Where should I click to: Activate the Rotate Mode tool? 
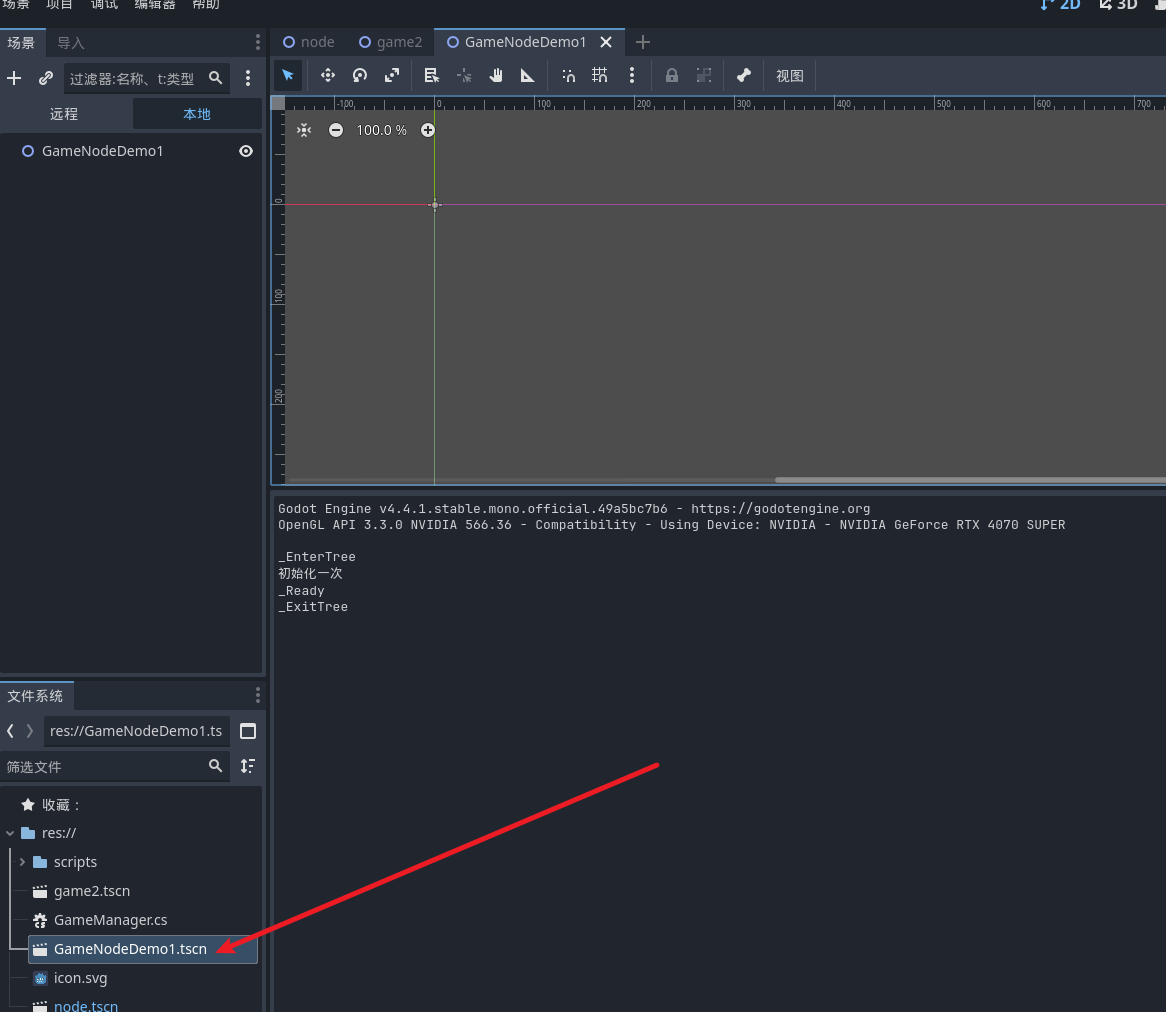pyautogui.click(x=360, y=75)
